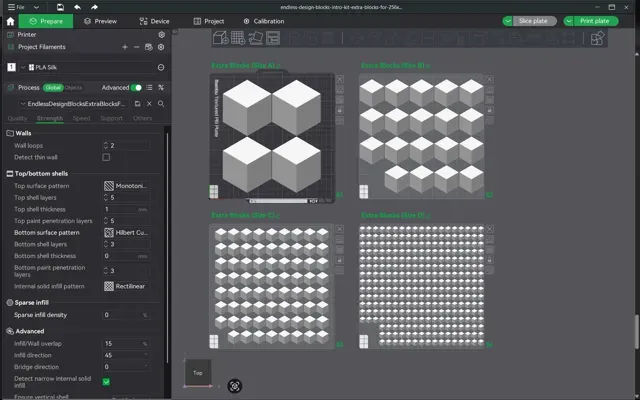
Task: Open Print plate dropdown arrow
Action: pyautogui.click(x=569, y=21)
